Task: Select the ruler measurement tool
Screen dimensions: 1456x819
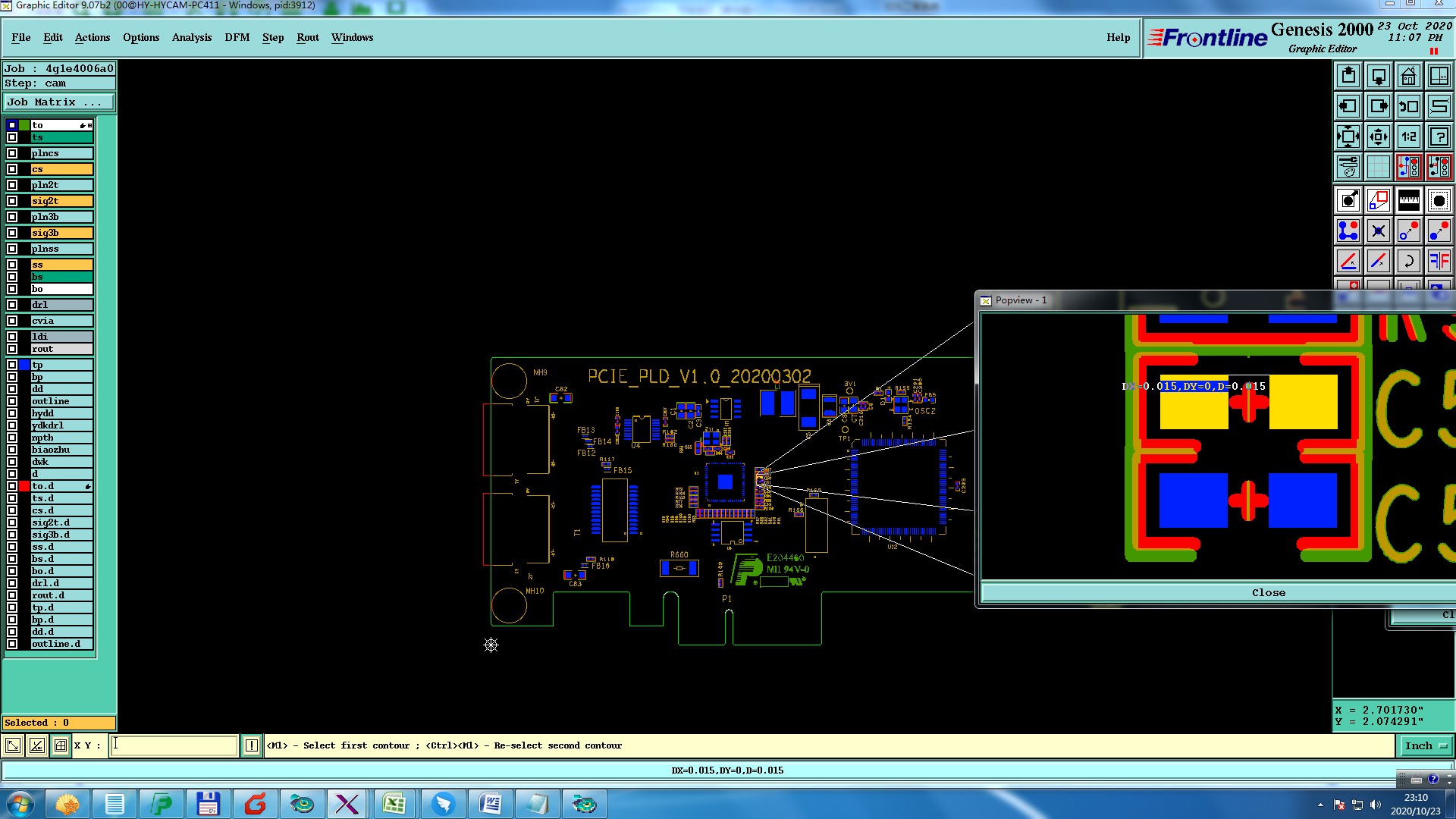Action: click(1409, 200)
